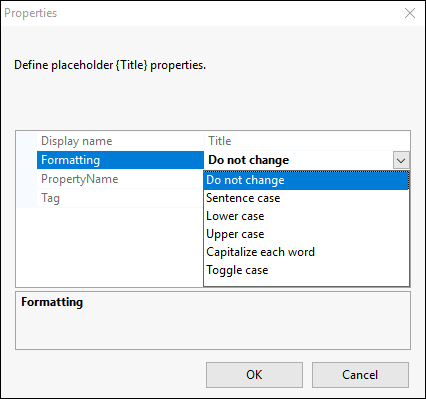
Task: Select 'Upper case' formatting option
Action: (306, 234)
